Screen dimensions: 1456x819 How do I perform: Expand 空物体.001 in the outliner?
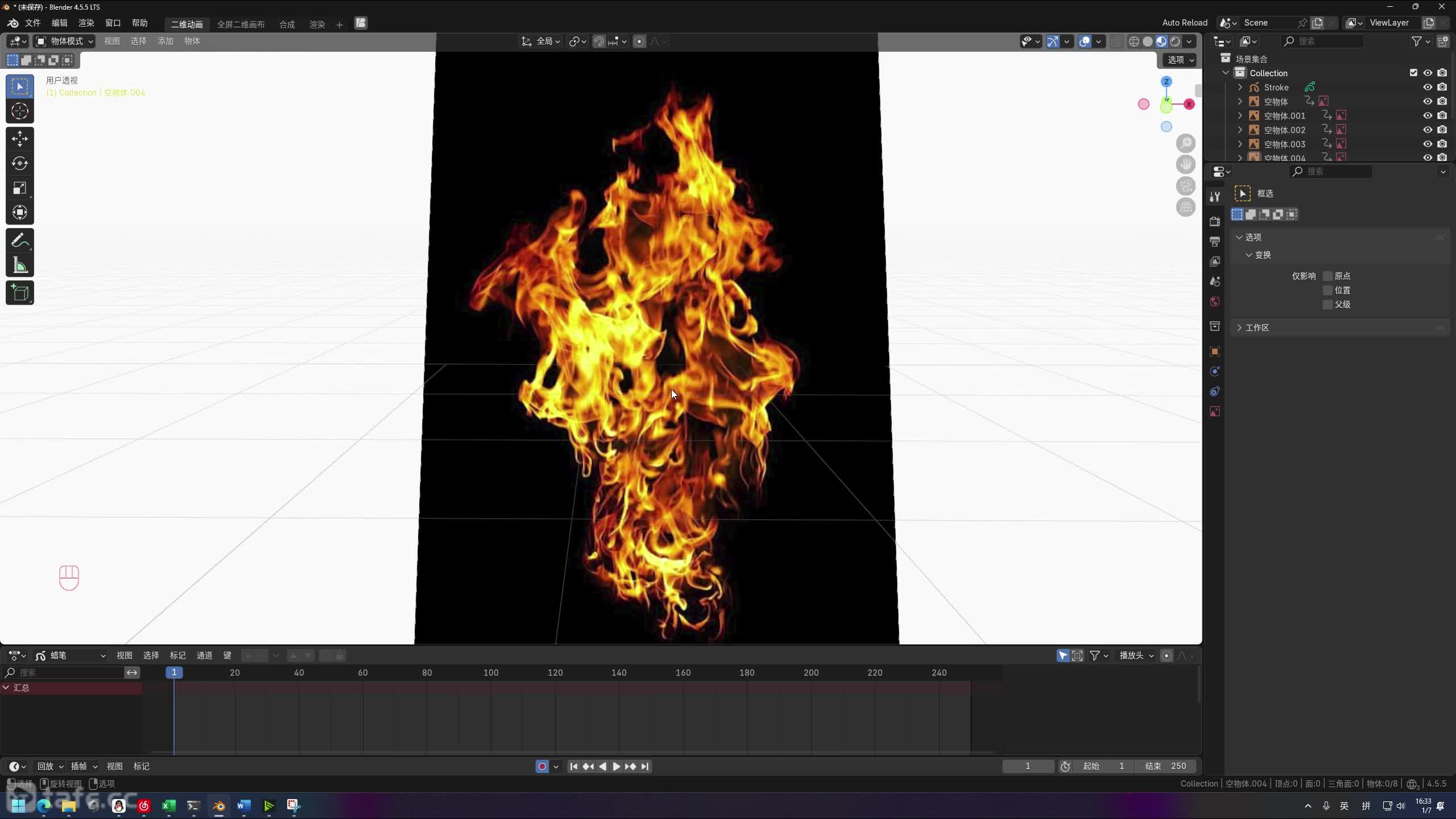1240,115
